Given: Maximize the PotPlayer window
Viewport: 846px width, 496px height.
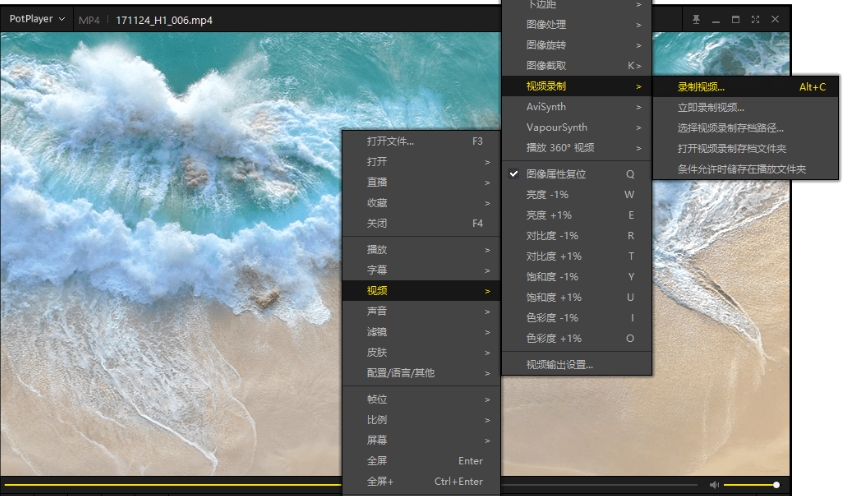Looking at the screenshot, I should 736,20.
